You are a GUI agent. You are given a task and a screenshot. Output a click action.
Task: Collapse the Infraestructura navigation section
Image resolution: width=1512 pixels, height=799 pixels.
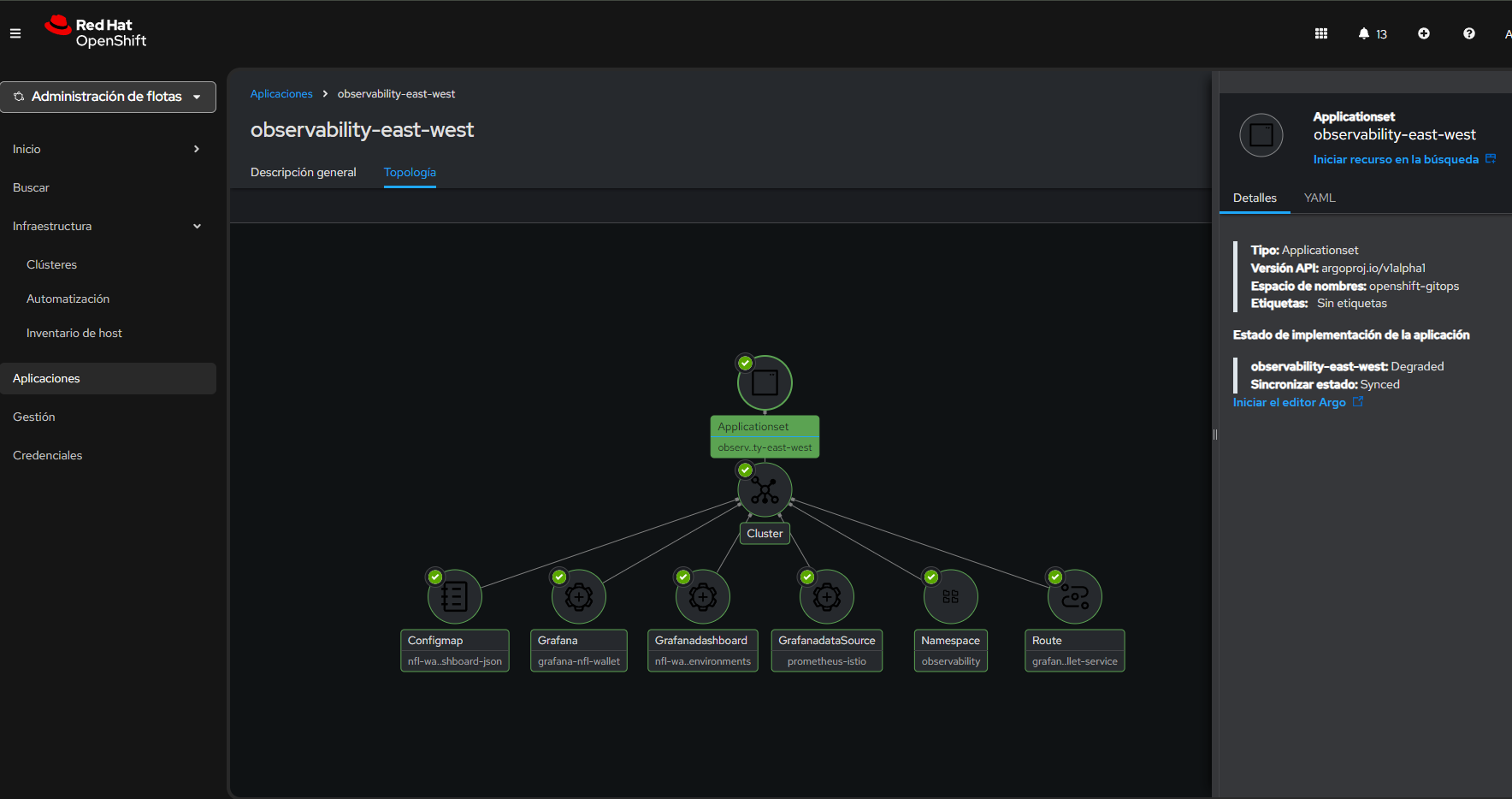(x=107, y=226)
